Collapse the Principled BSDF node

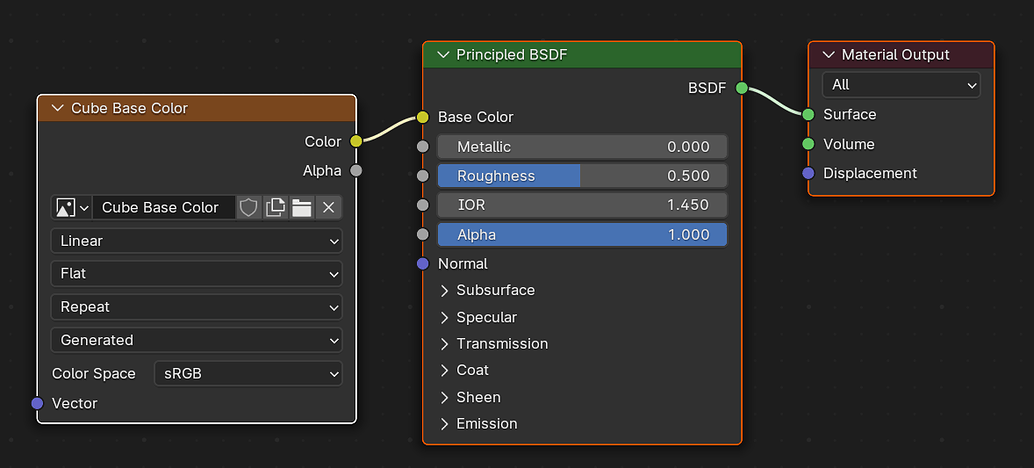point(443,55)
